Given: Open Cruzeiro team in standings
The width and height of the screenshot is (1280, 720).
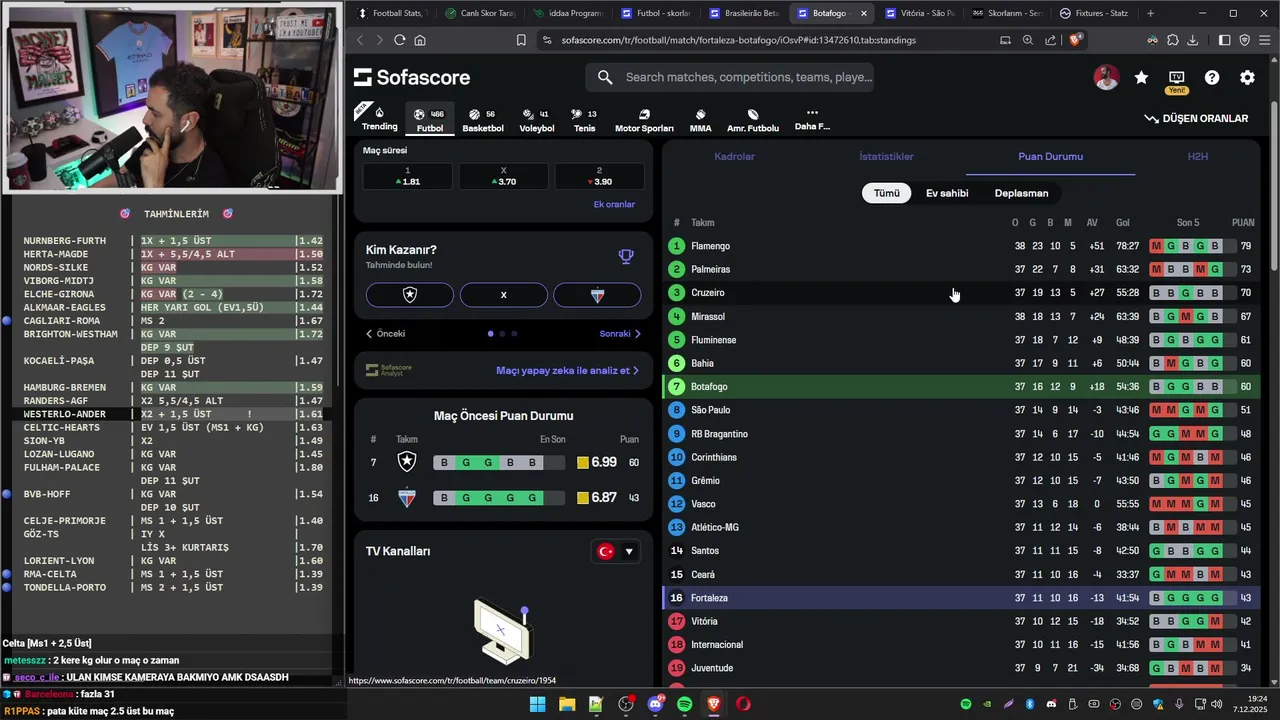Looking at the screenshot, I should pyautogui.click(x=708, y=293).
